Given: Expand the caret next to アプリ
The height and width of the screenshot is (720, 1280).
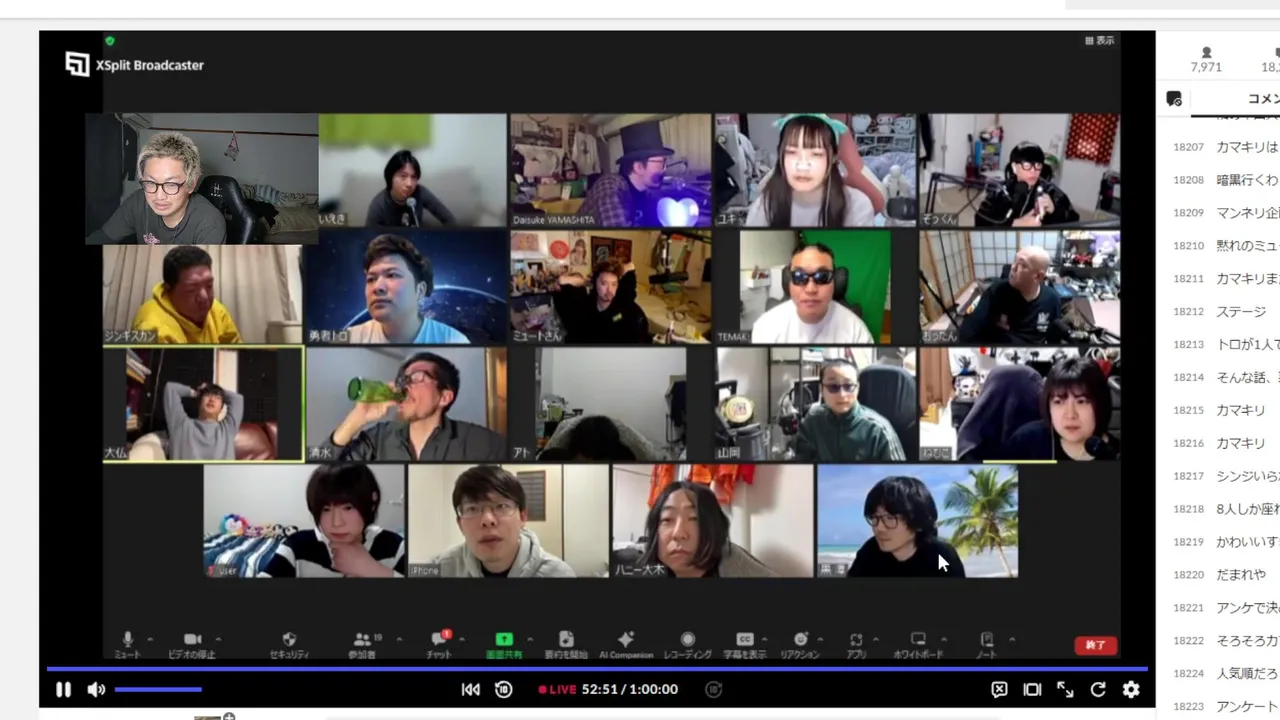Looking at the screenshot, I should 876,639.
